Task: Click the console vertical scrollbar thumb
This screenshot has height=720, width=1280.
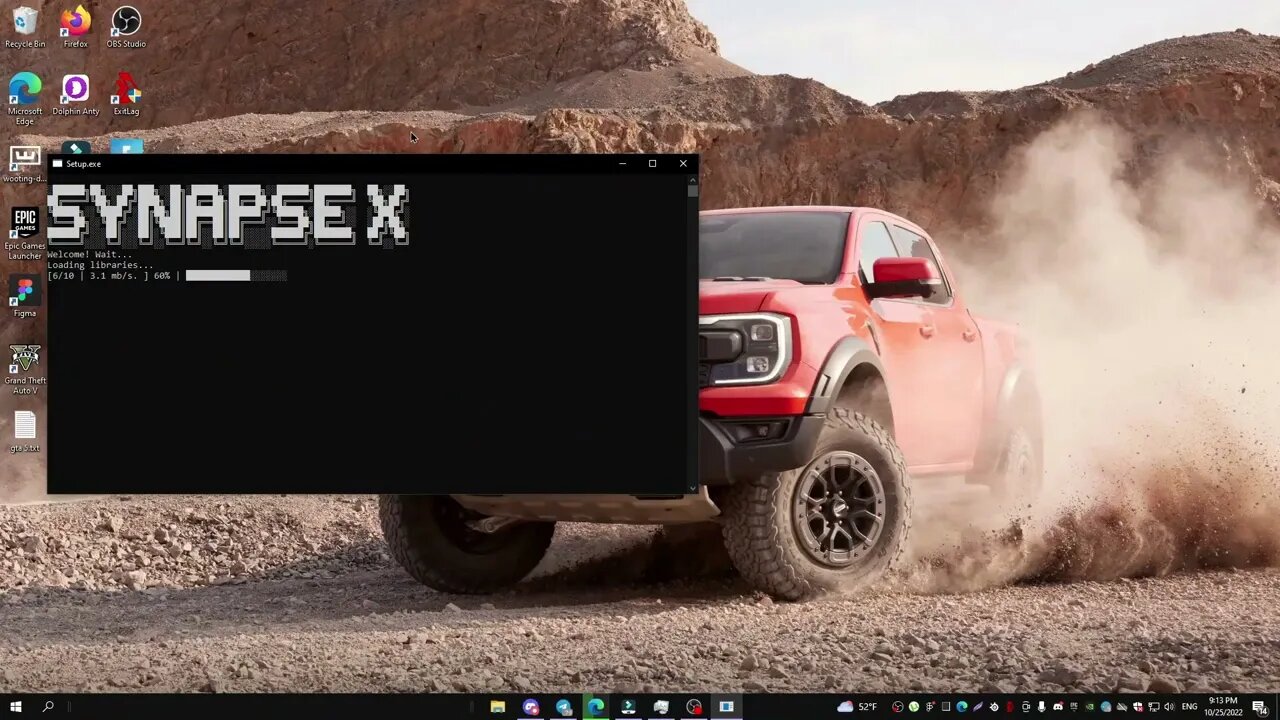Action: [692, 192]
